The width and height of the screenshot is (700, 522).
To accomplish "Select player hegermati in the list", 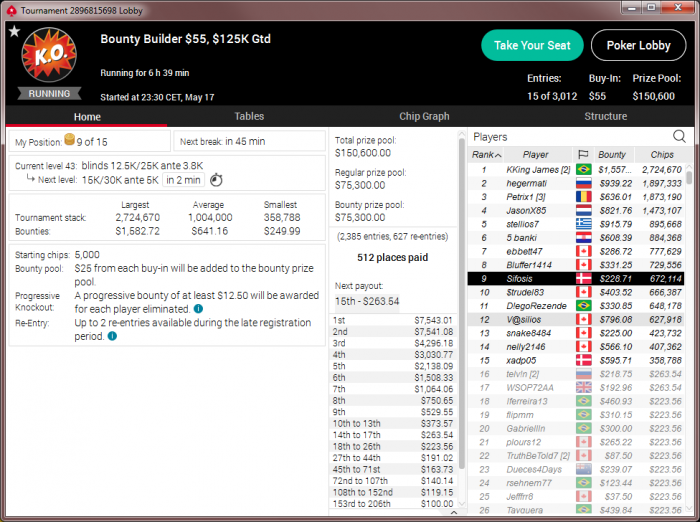I will pyautogui.click(x=575, y=183).
